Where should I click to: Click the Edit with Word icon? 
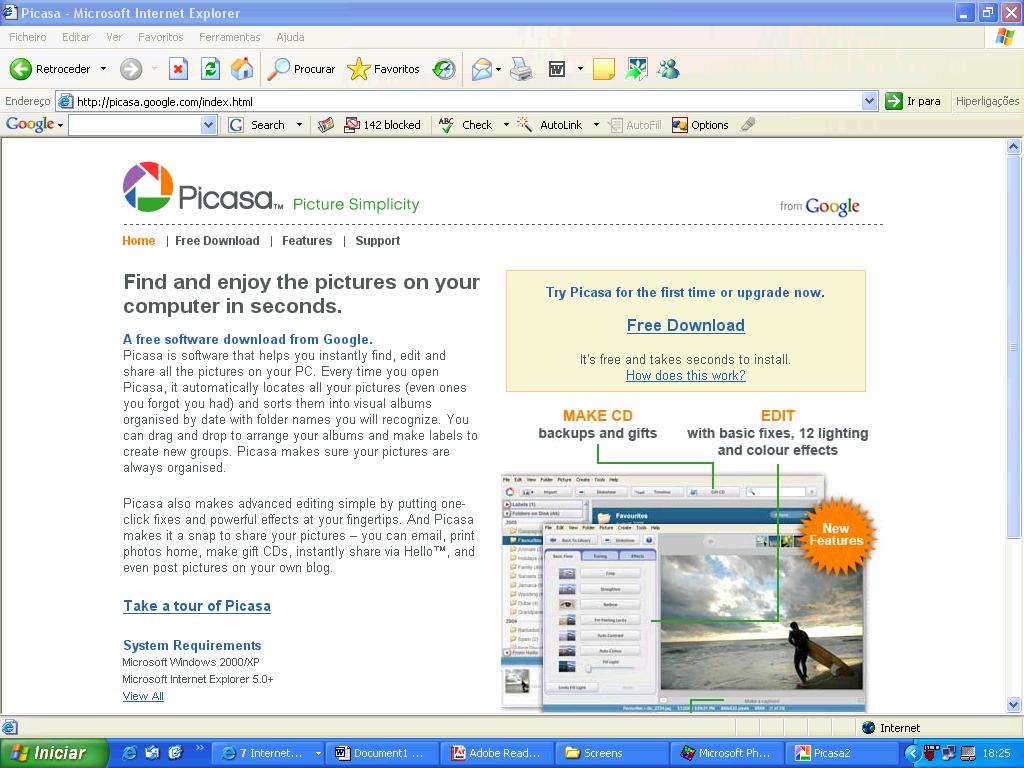tap(557, 69)
